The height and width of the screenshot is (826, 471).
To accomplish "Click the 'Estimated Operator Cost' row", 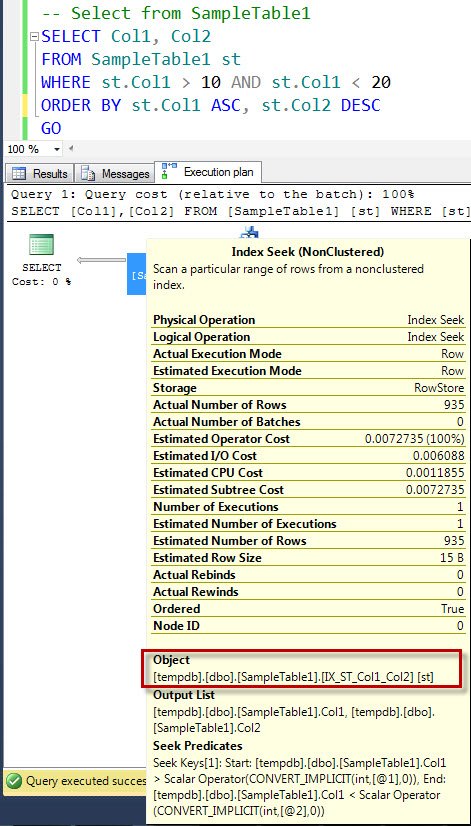I will click(x=309, y=439).
